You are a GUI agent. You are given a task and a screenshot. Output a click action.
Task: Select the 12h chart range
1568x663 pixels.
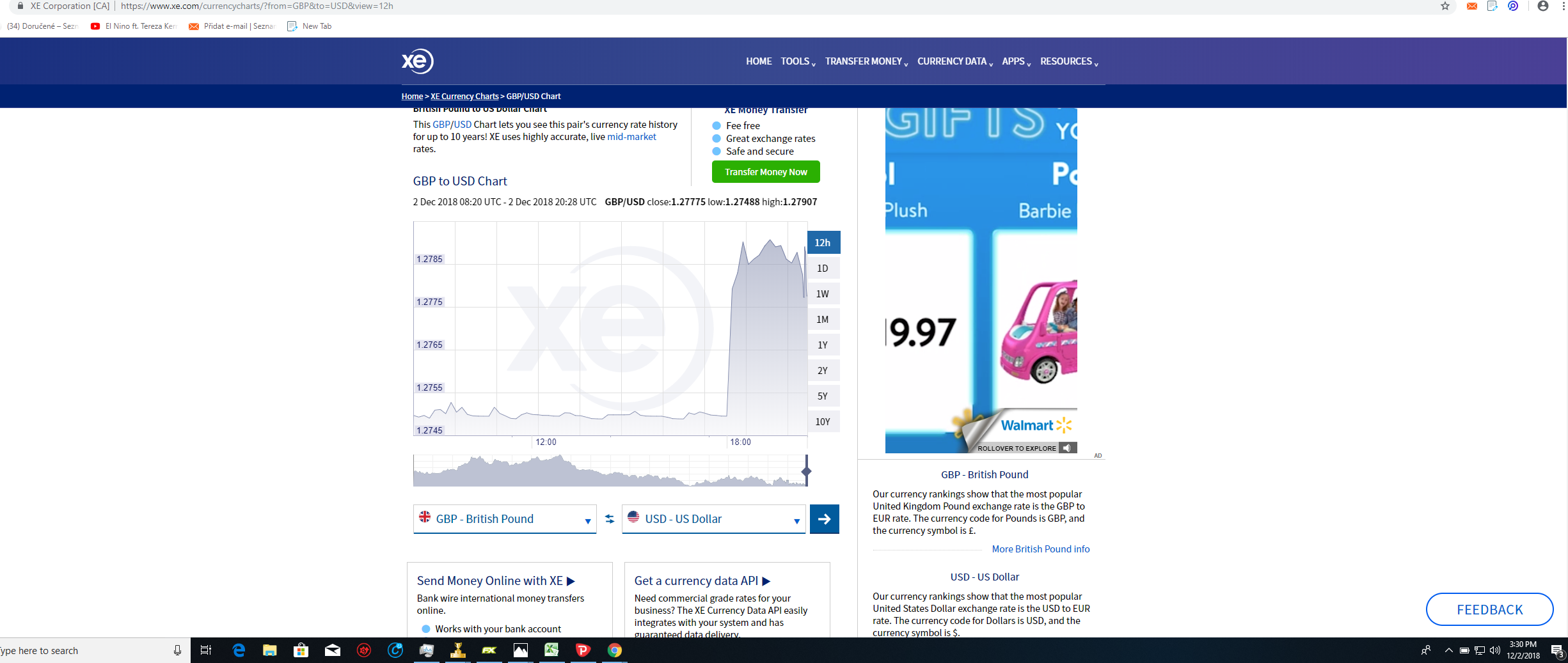(823, 243)
